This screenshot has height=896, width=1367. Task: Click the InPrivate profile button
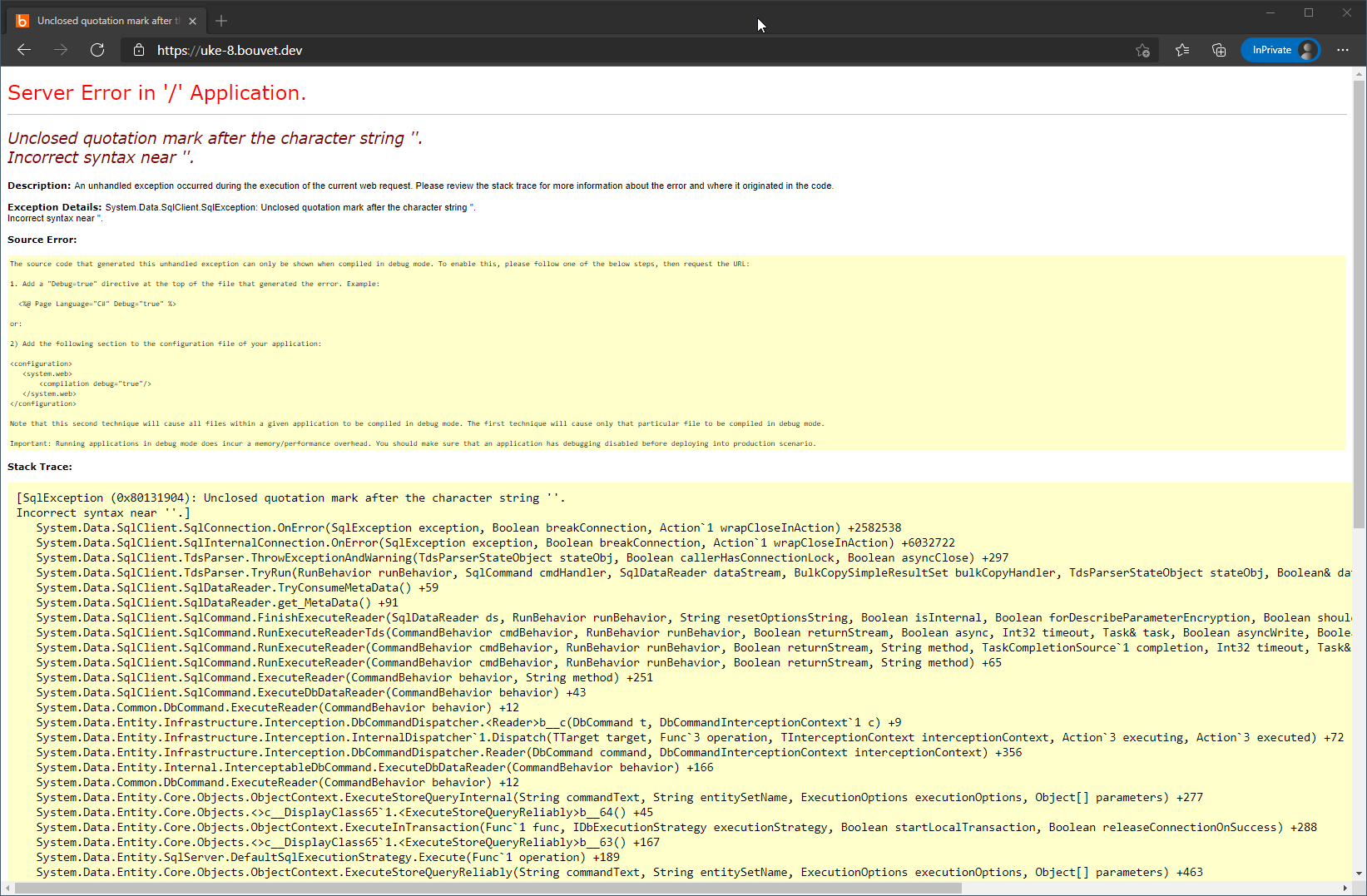tap(1280, 50)
